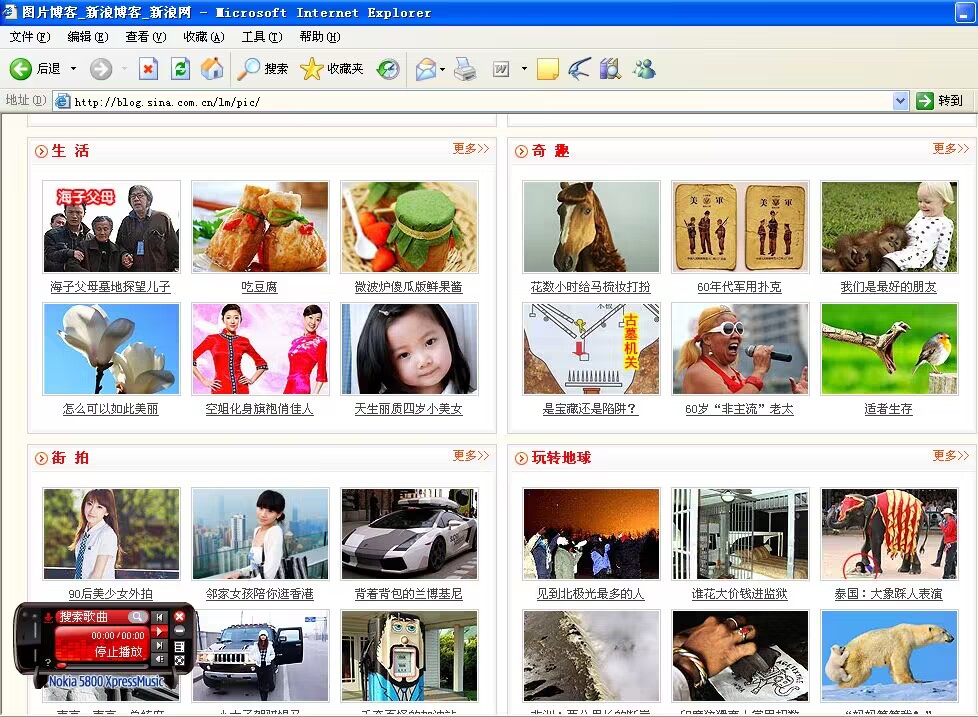Expand the address bar dropdown list
Image resolution: width=978 pixels, height=717 pixels.
tap(900, 101)
